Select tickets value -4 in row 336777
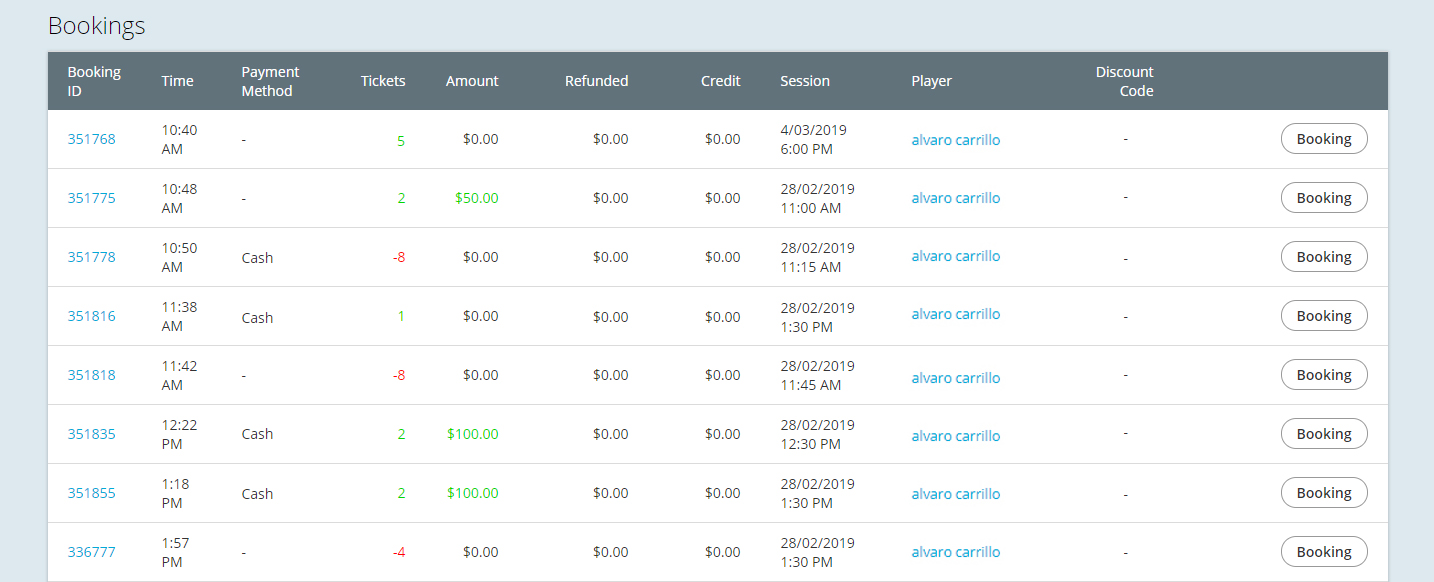The image size is (1434, 582). (399, 552)
